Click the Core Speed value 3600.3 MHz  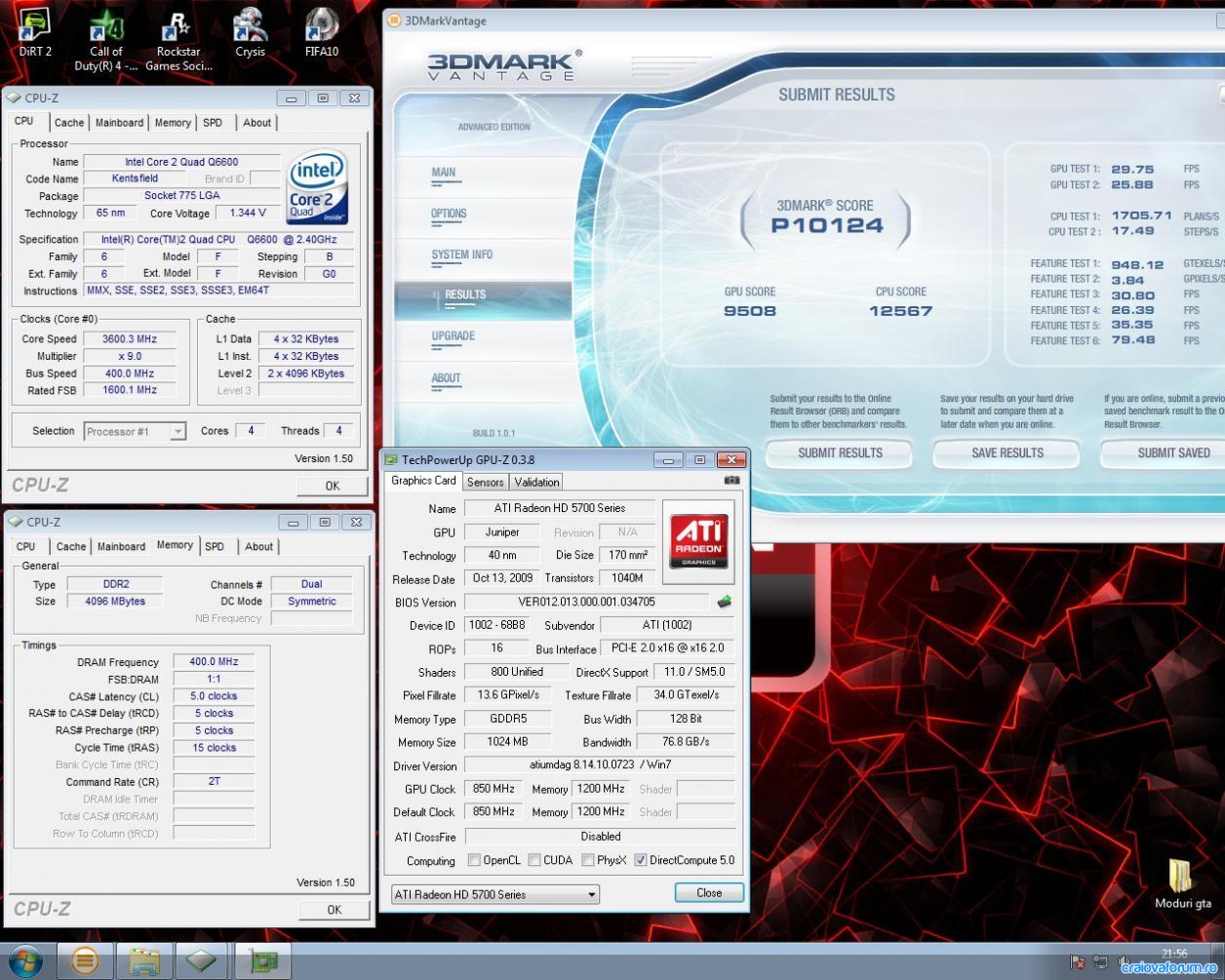coord(130,339)
